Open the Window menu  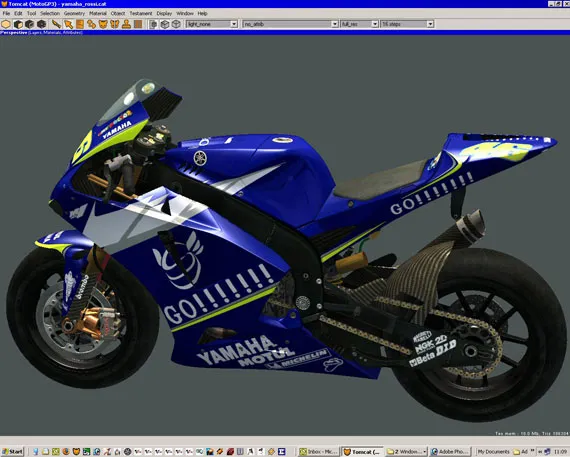tap(185, 13)
